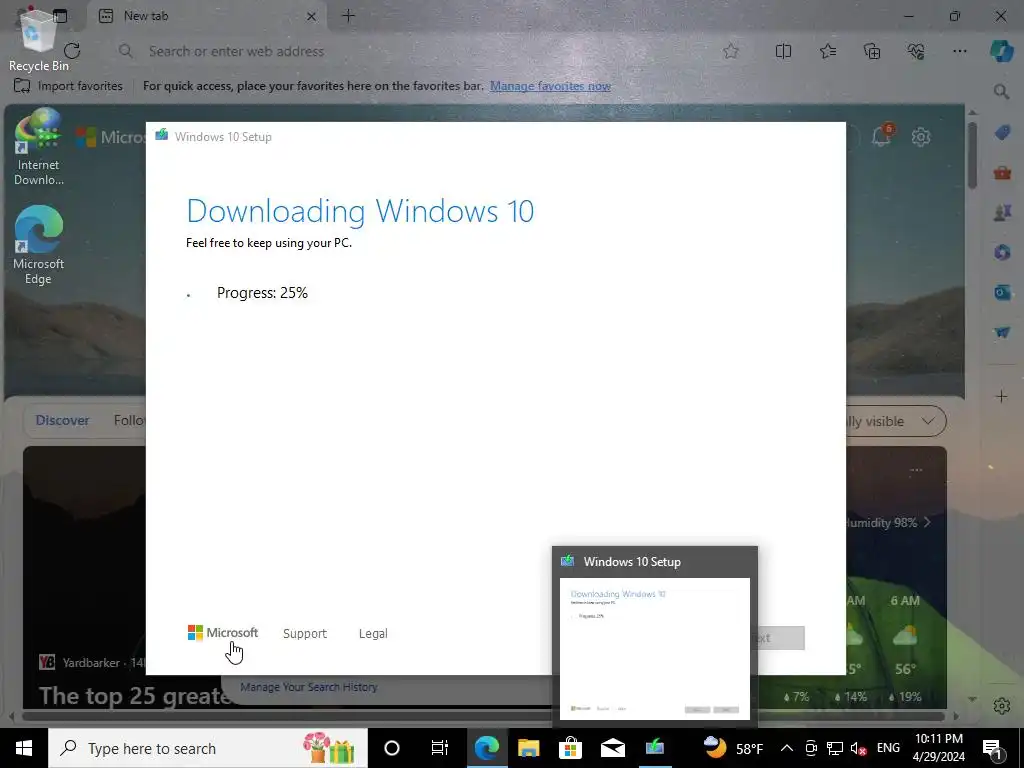The height and width of the screenshot is (768, 1024).
Task: Open Edge sidebar settings gear at bottom
Action: (x=1001, y=706)
